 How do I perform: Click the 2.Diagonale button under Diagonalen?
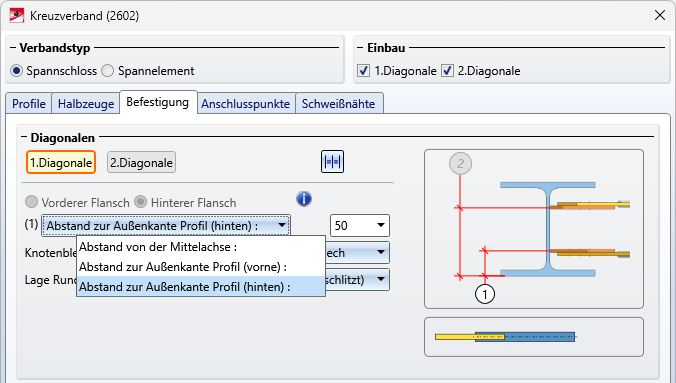(x=141, y=163)
